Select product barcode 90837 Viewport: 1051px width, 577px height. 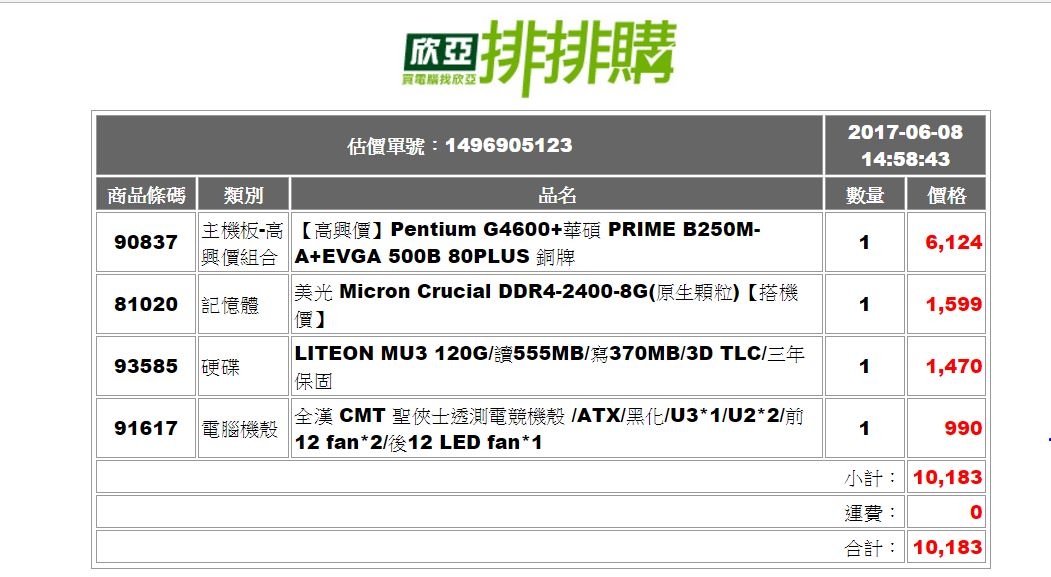(x=146, y=242)
